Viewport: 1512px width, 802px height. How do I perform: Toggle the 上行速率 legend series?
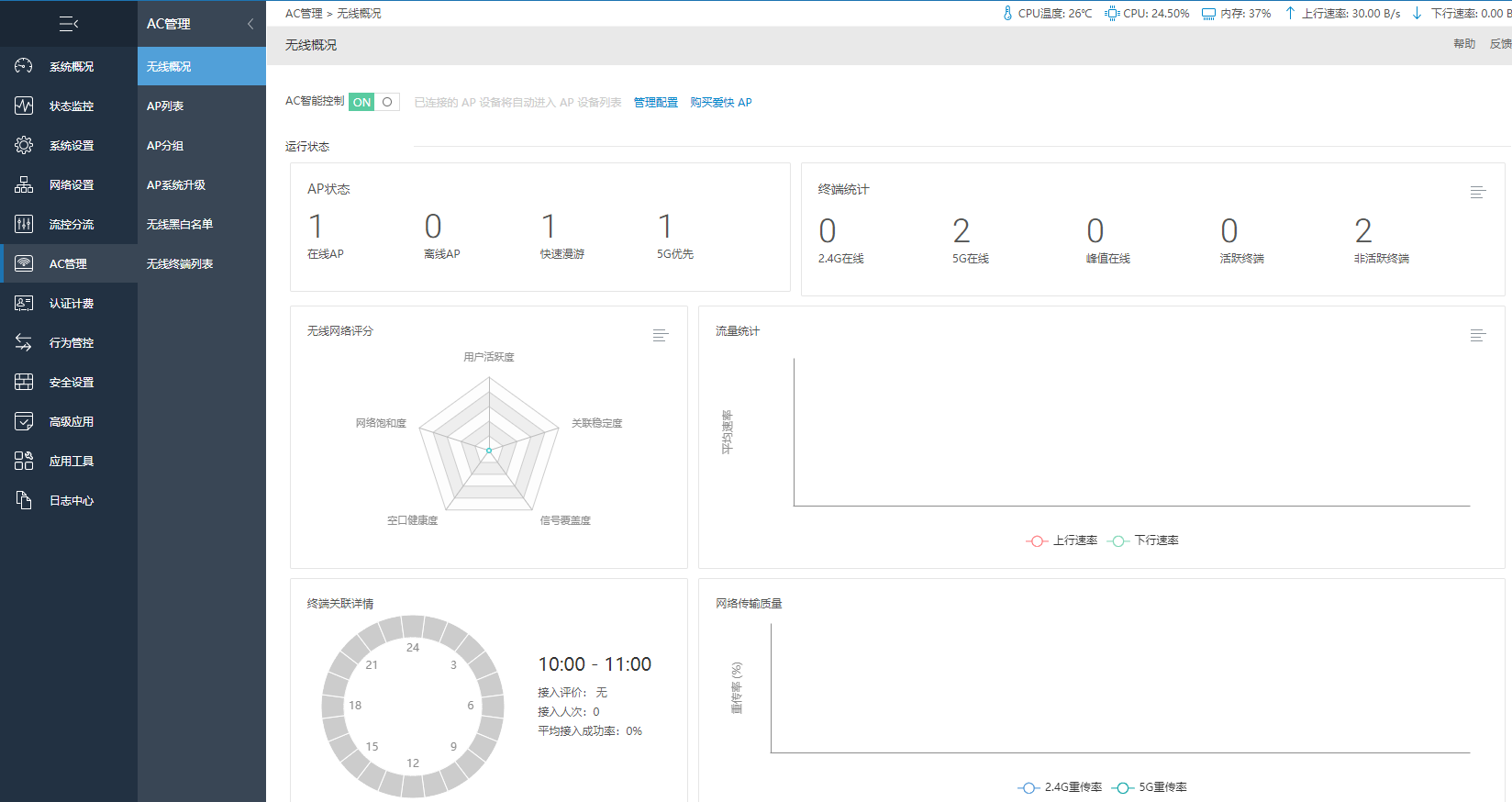1062,540
